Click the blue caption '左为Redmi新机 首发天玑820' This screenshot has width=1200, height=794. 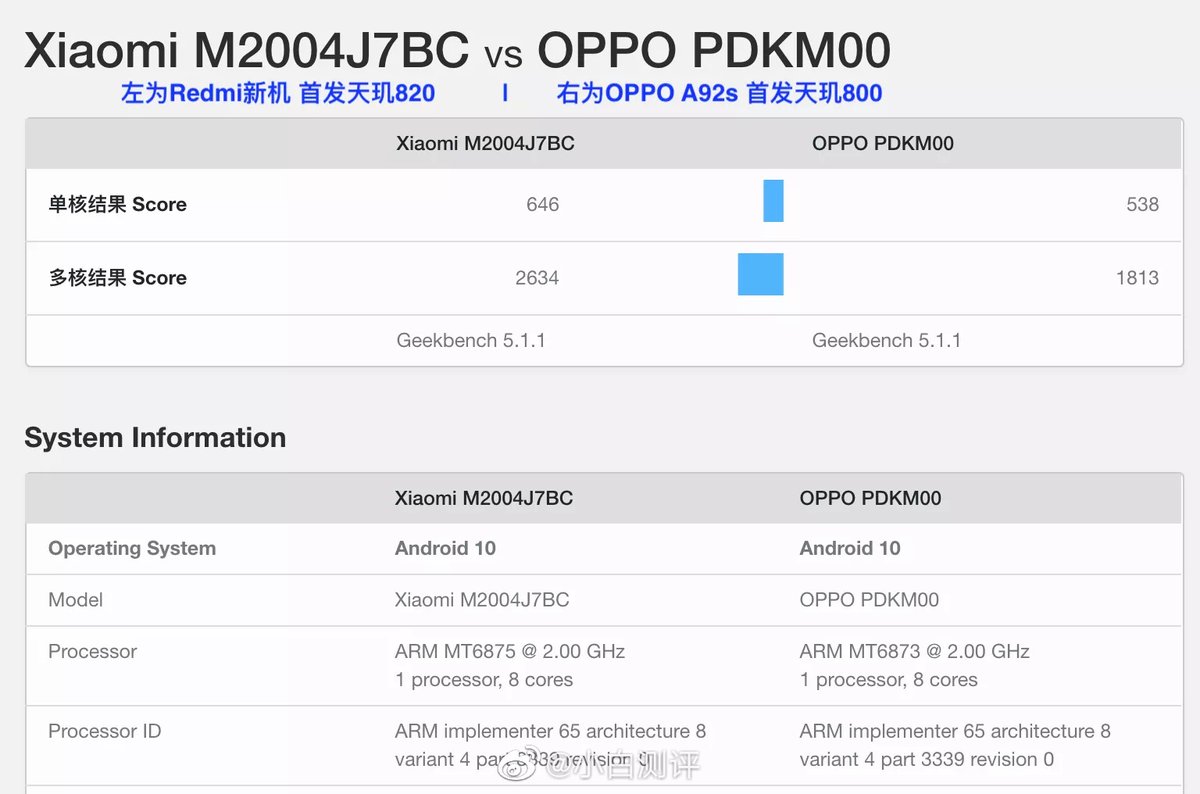pos(278,94)
